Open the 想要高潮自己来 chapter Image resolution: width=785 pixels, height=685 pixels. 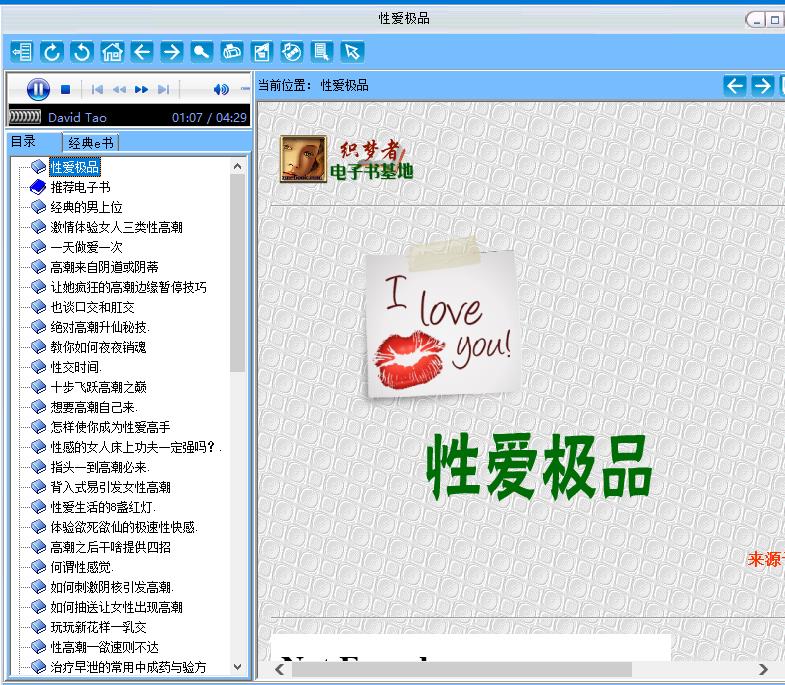click(x=94, y=407)
